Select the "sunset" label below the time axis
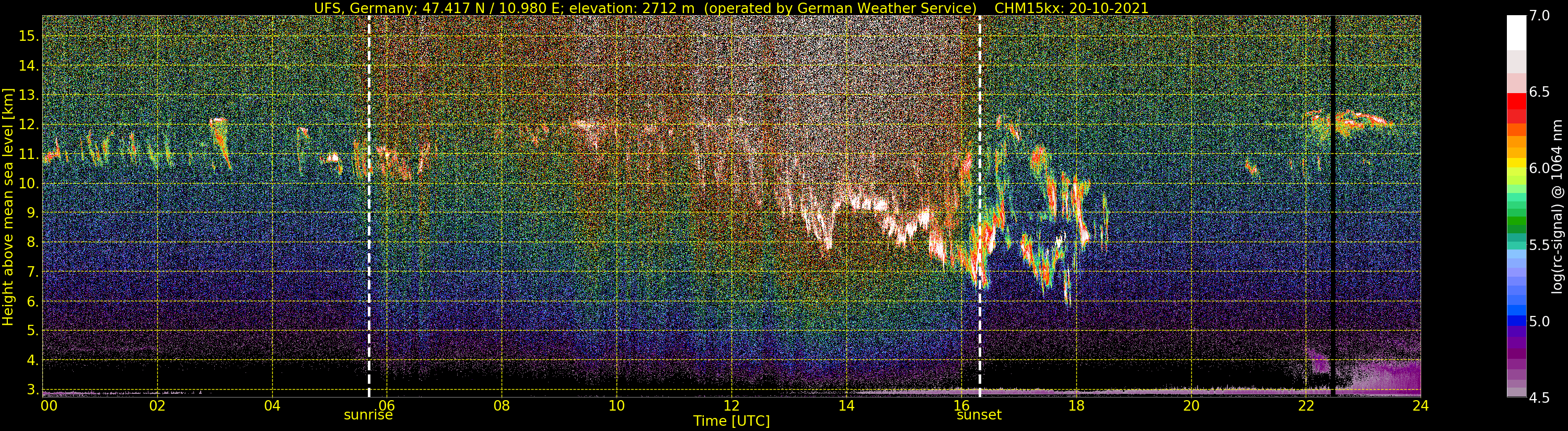 pyautogui.click(x=979, y=415)
